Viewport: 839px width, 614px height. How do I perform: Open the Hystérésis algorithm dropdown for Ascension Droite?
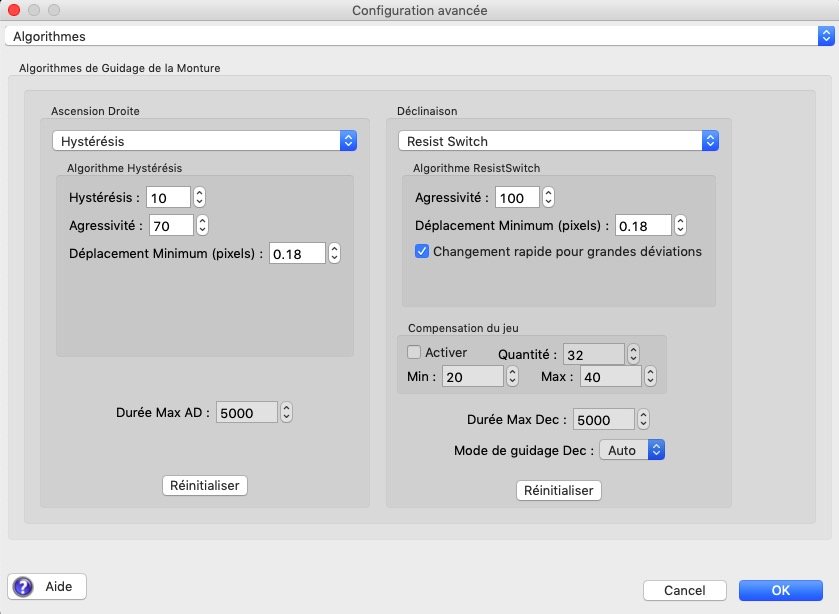(204, 141)
